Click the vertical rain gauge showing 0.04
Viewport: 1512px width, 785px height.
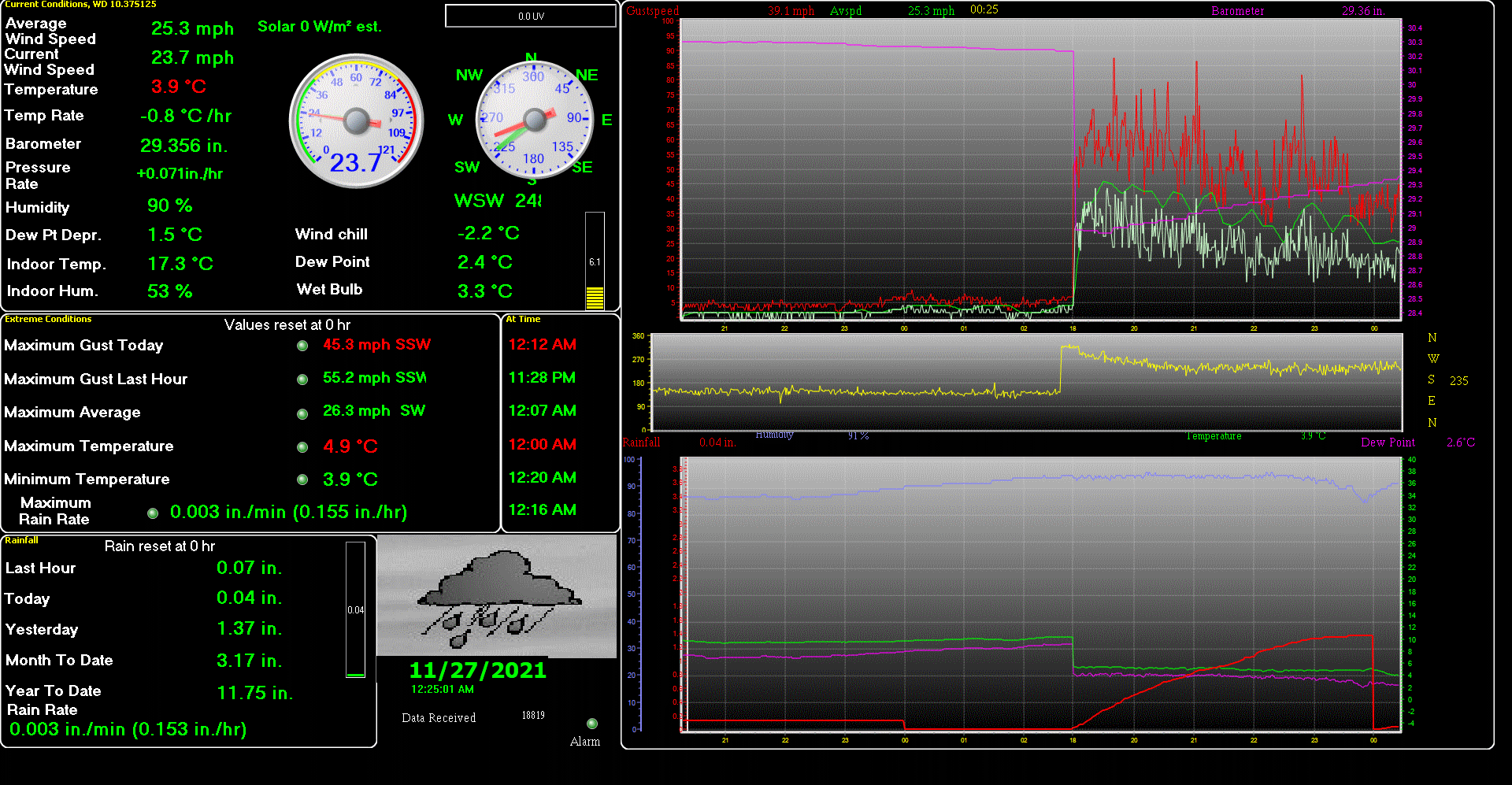tap(355, 609)
